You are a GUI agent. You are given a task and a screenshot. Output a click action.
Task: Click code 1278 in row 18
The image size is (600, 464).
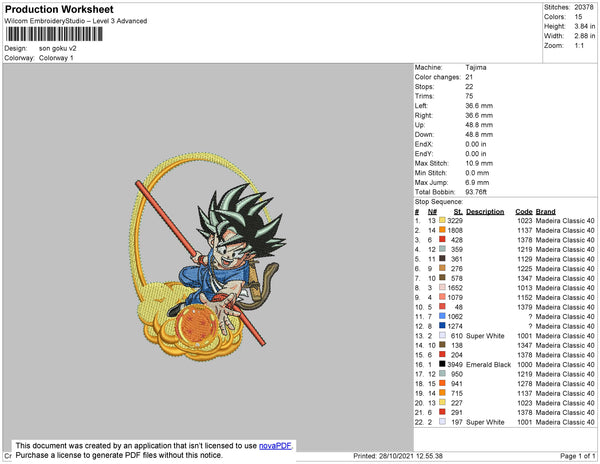point(525,384)
